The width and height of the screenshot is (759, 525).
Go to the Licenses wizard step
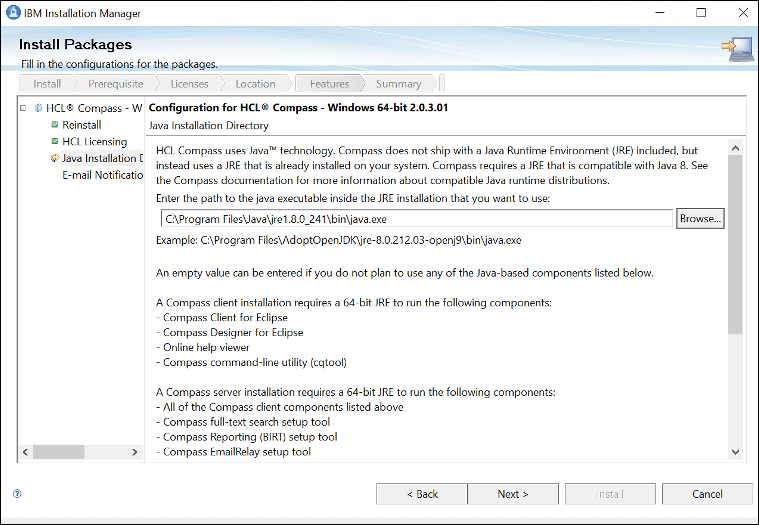pos(189,84)
